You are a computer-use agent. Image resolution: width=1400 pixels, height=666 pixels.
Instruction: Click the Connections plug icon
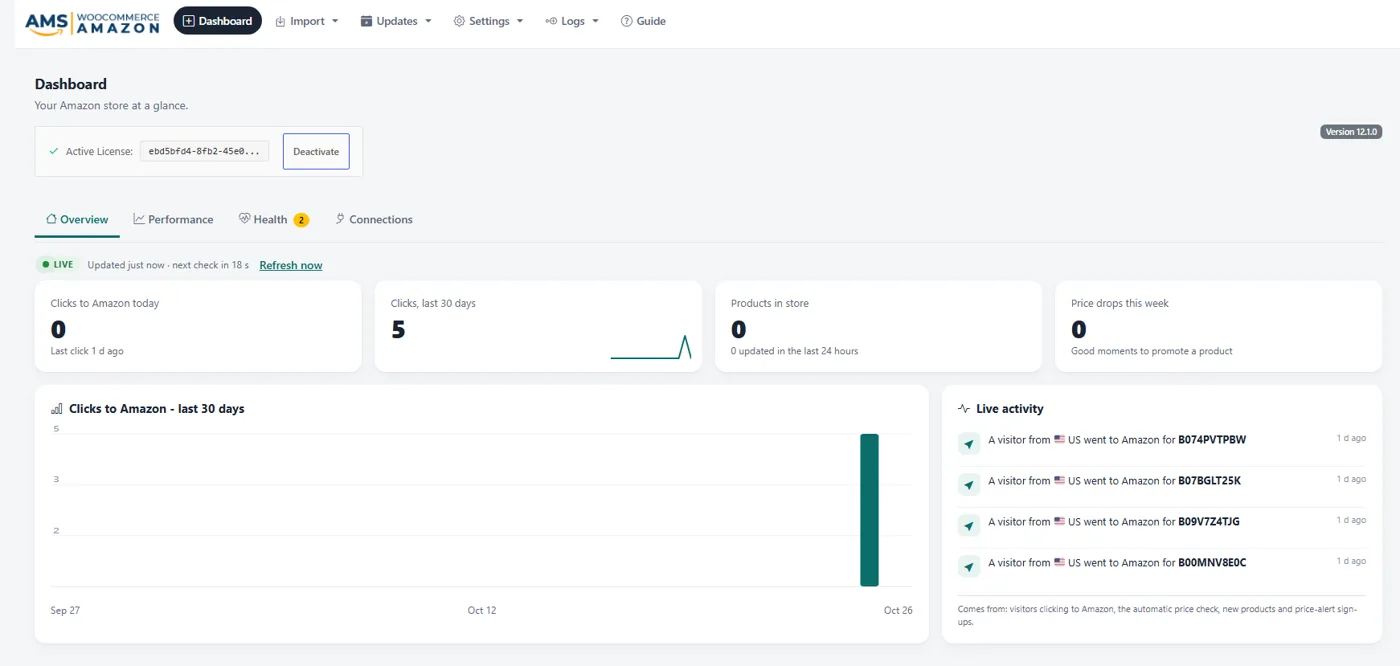pos(340,219)
